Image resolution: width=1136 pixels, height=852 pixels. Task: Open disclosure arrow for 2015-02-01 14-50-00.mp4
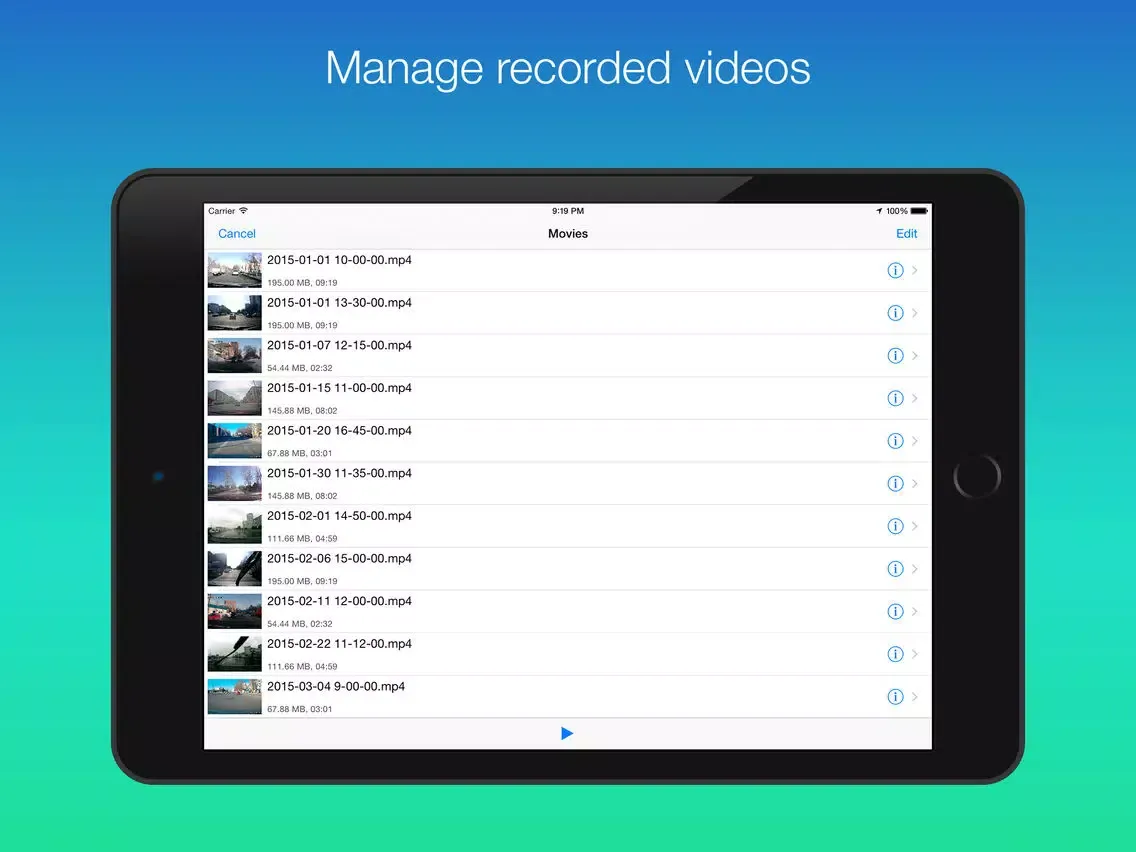[916, 527]
